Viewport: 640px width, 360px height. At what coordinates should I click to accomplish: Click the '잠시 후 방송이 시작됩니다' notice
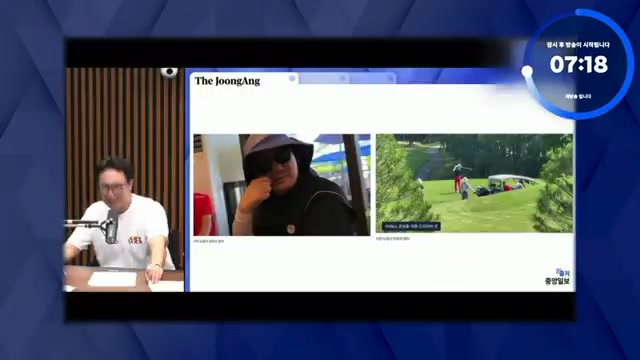point(578,45)
